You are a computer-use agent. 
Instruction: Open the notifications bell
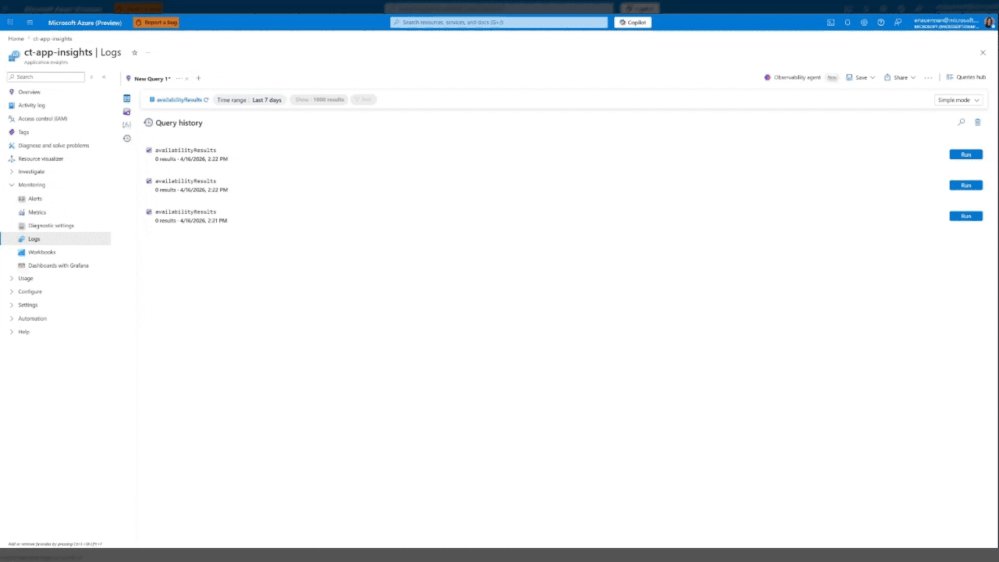click(847, 22)
